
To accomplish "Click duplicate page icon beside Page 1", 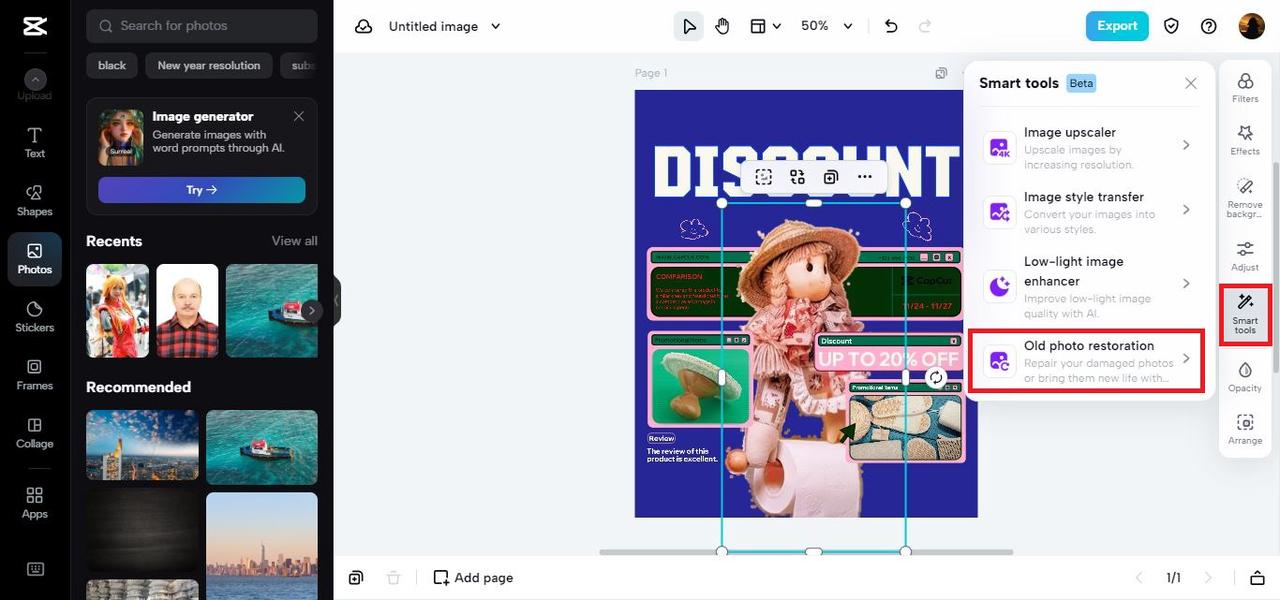I will (x=941, y=73).
